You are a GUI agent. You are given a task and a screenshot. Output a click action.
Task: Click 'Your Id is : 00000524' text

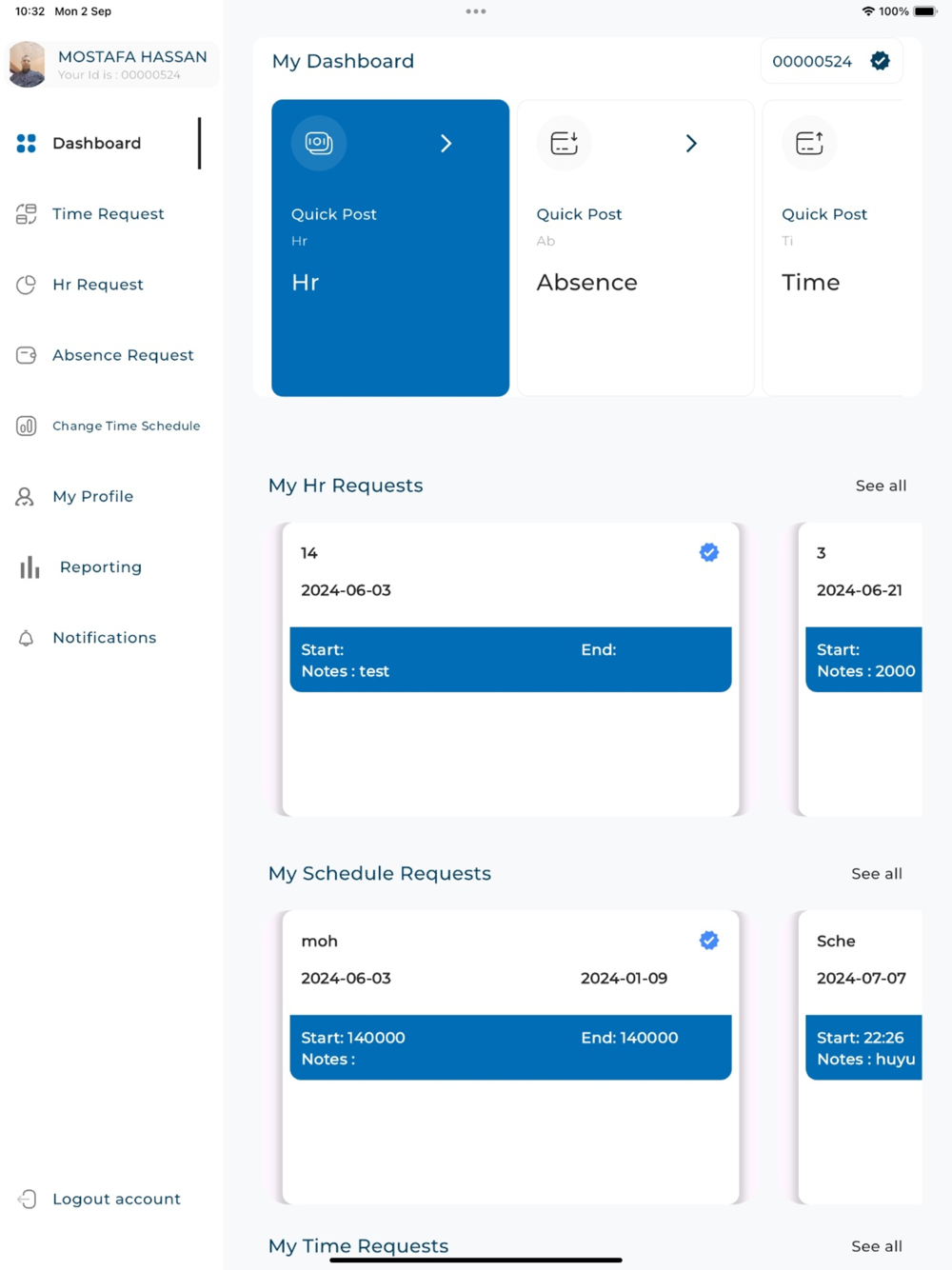click(119, 75)
